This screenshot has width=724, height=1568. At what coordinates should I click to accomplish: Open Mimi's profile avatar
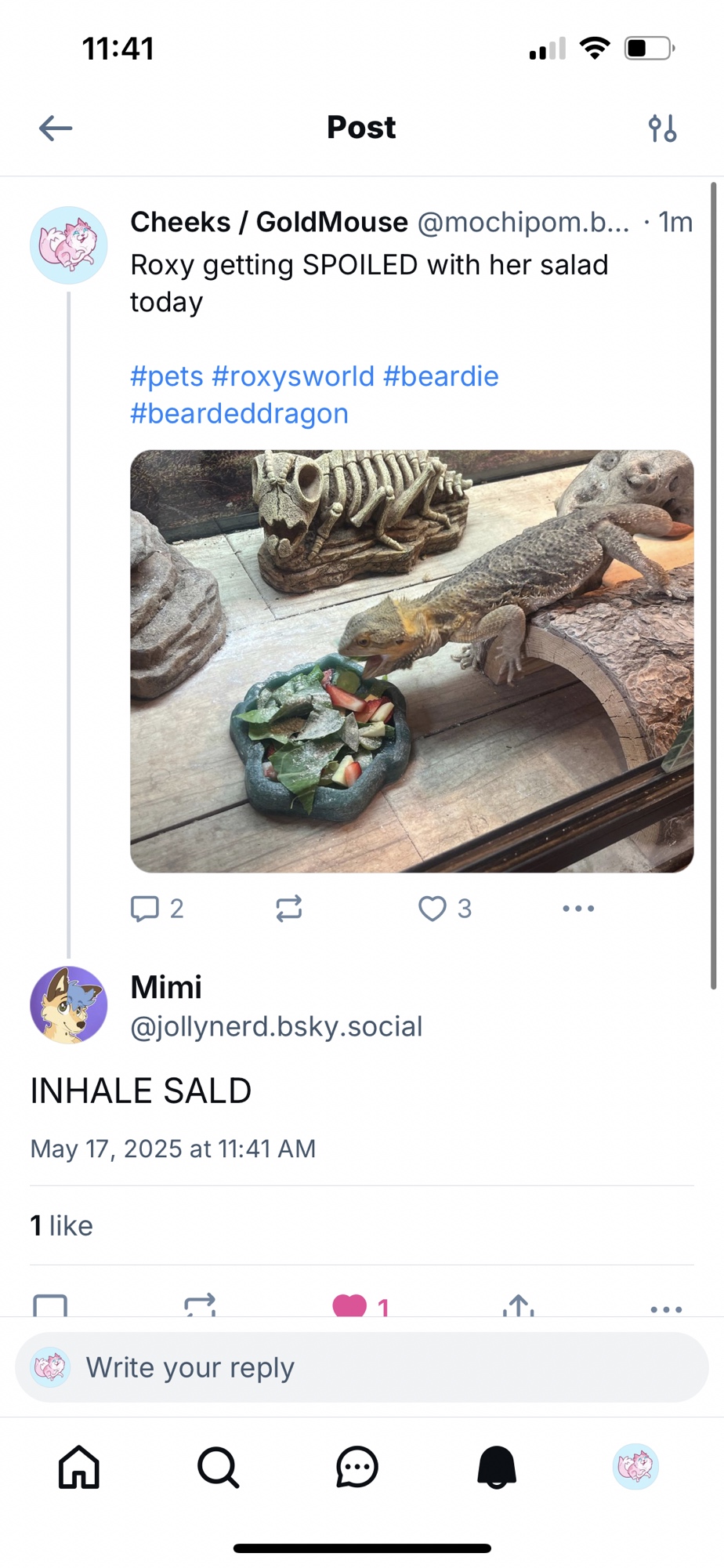pyautogui.click(x=69, y=1004)
